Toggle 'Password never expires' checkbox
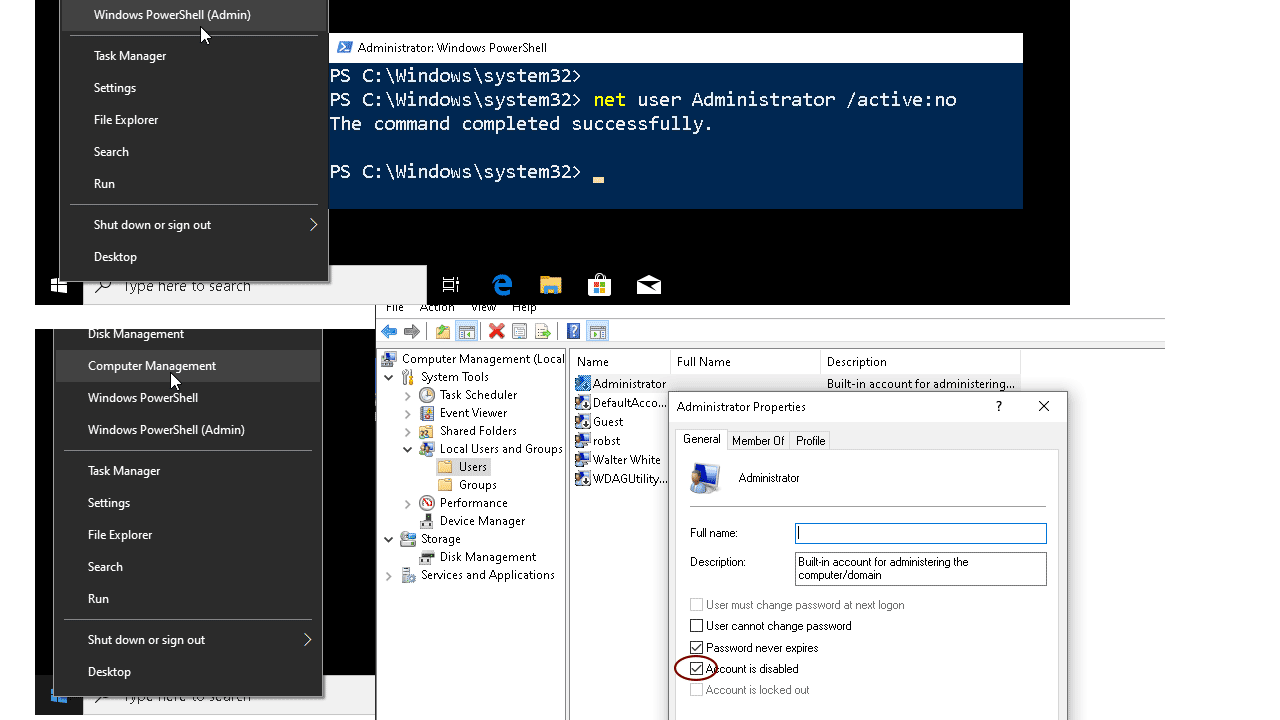The image size is (1280, 720). pyautogui.click(x=697, y=648)
